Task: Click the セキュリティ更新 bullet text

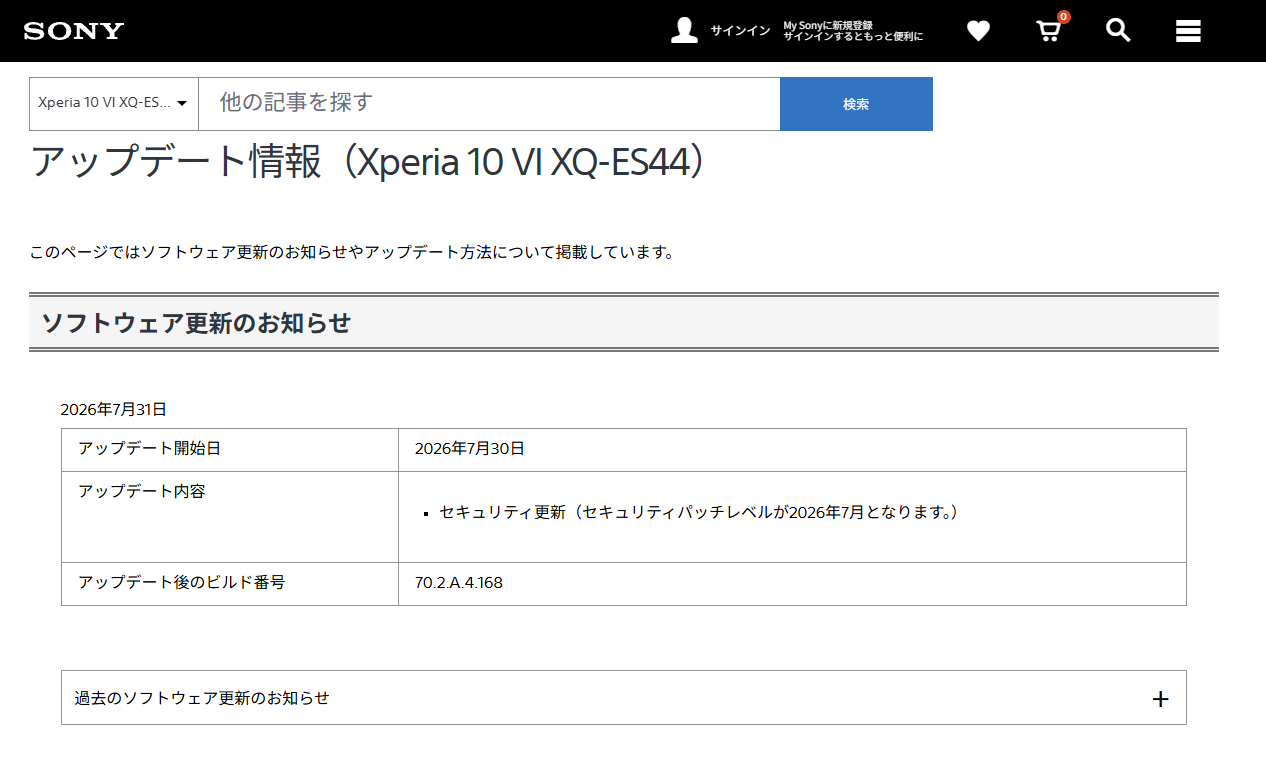Action: coord(699,512)
